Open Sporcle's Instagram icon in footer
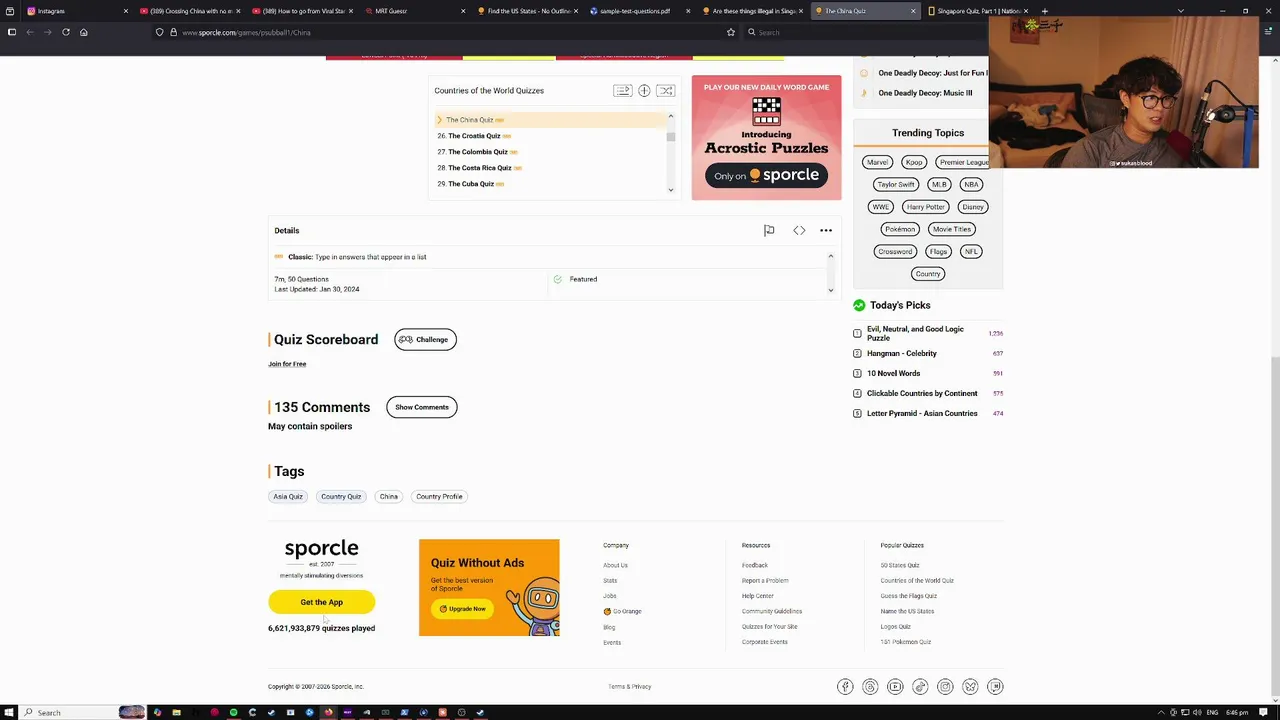Screen dimensions: 1280x720 click(x=945, y=687)
